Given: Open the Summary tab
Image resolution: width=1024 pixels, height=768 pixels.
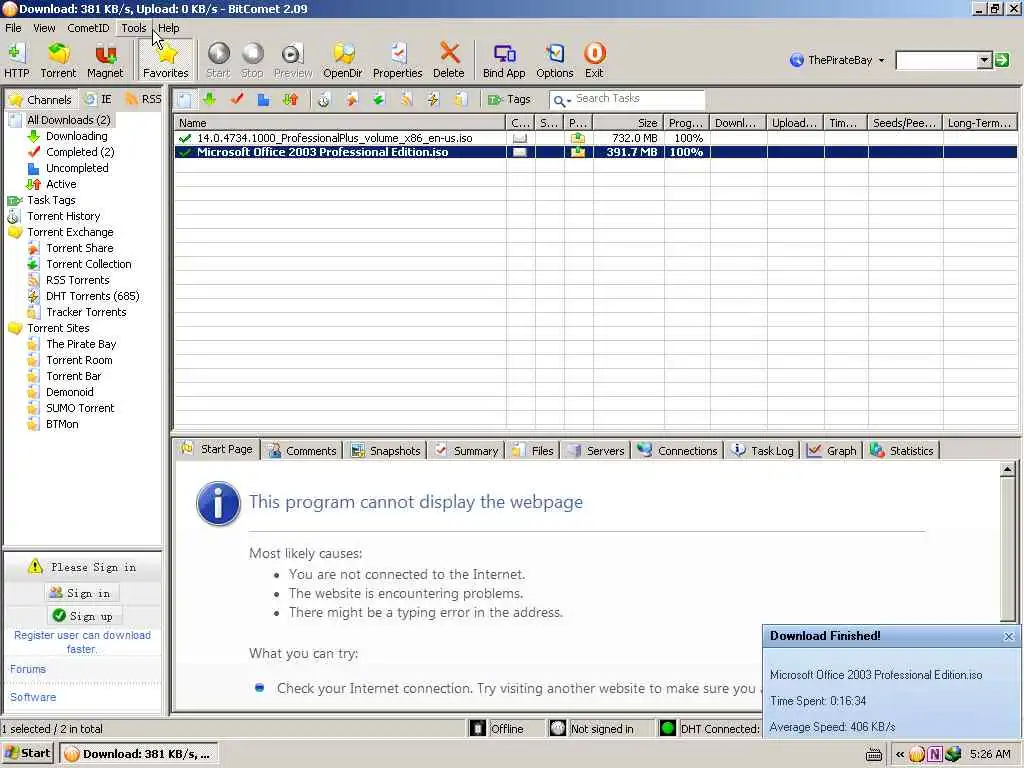Looking at the screenshot, I should (x=466, y=451).
